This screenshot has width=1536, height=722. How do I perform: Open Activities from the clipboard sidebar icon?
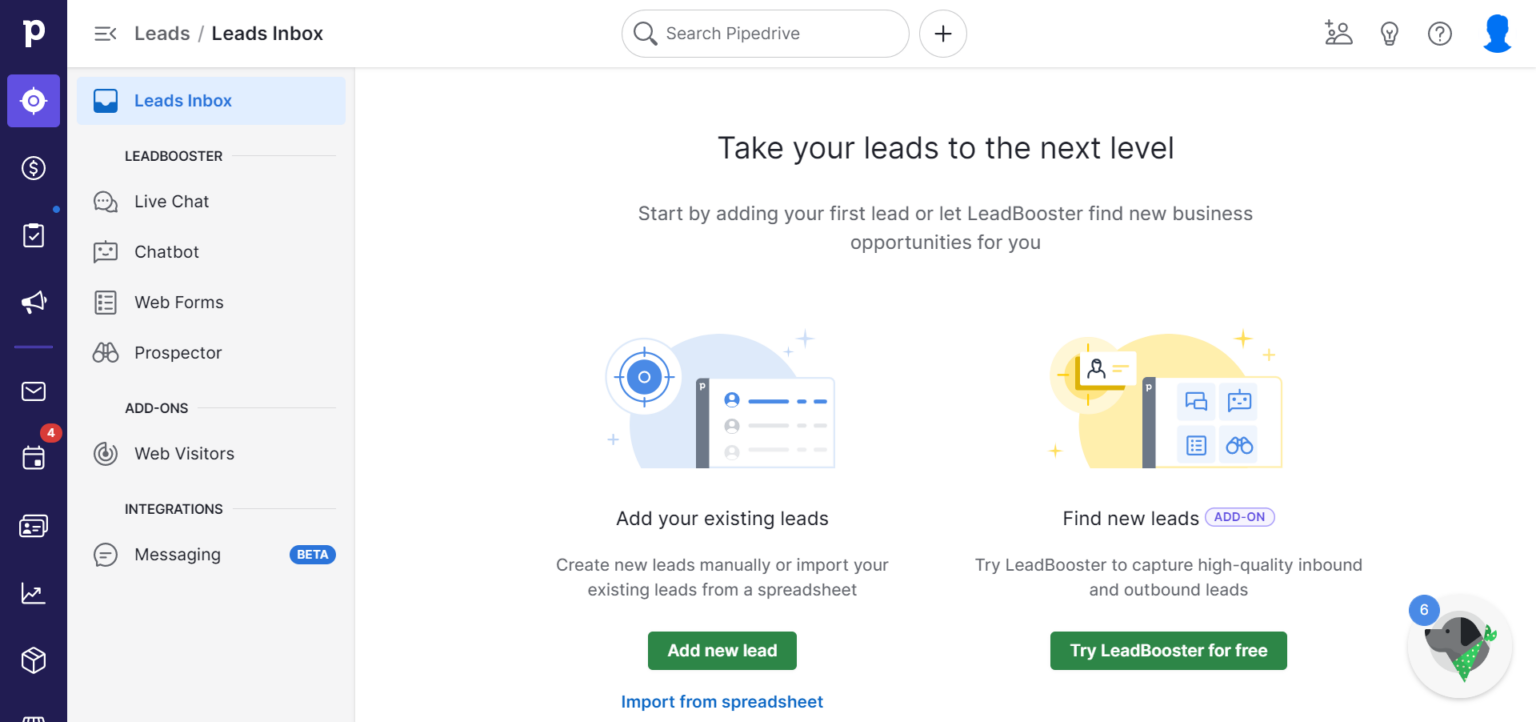coord(33,235)
